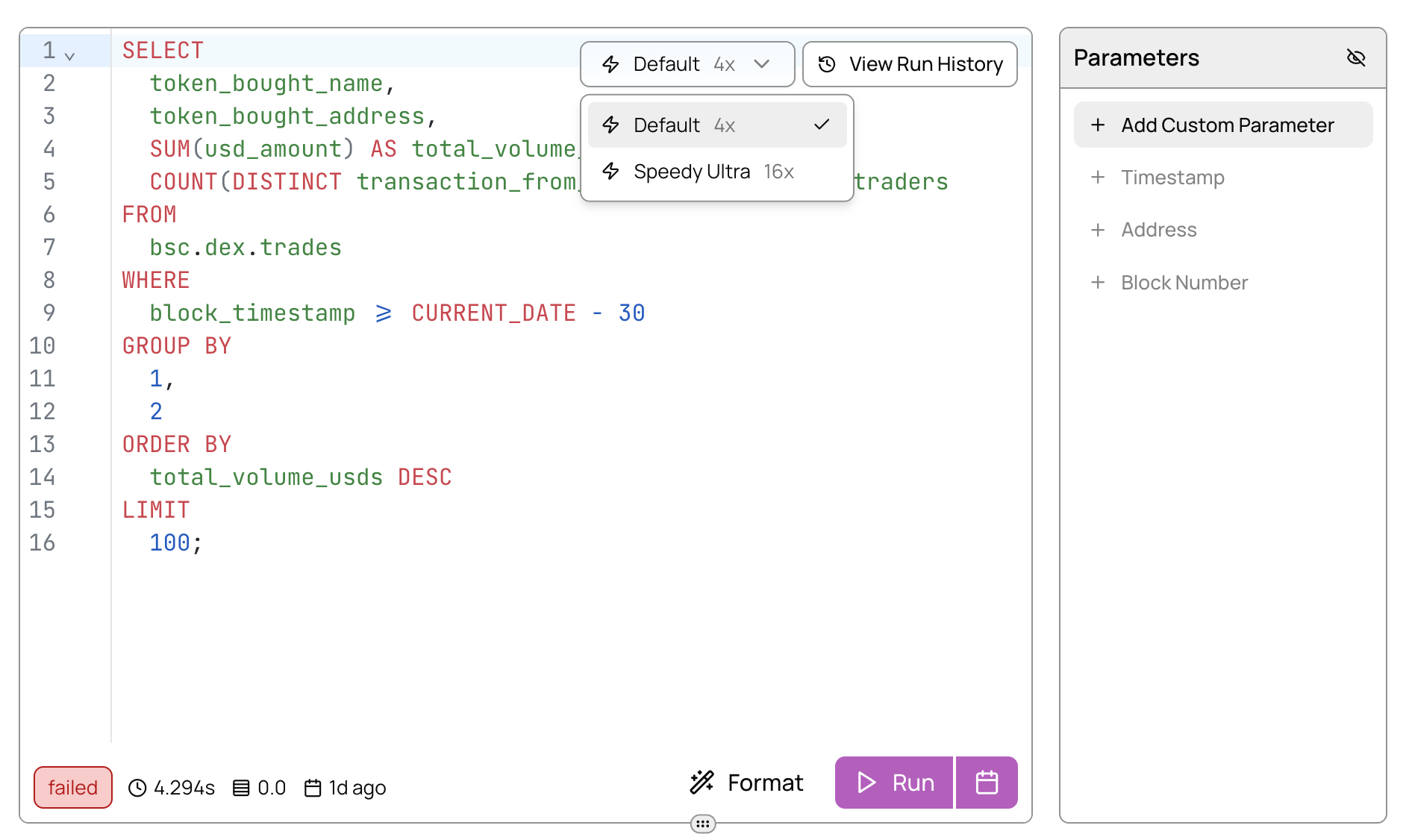Click on token_bought_name in line 2
This screenshot has height=840, width=1409.
click(266, 84)
